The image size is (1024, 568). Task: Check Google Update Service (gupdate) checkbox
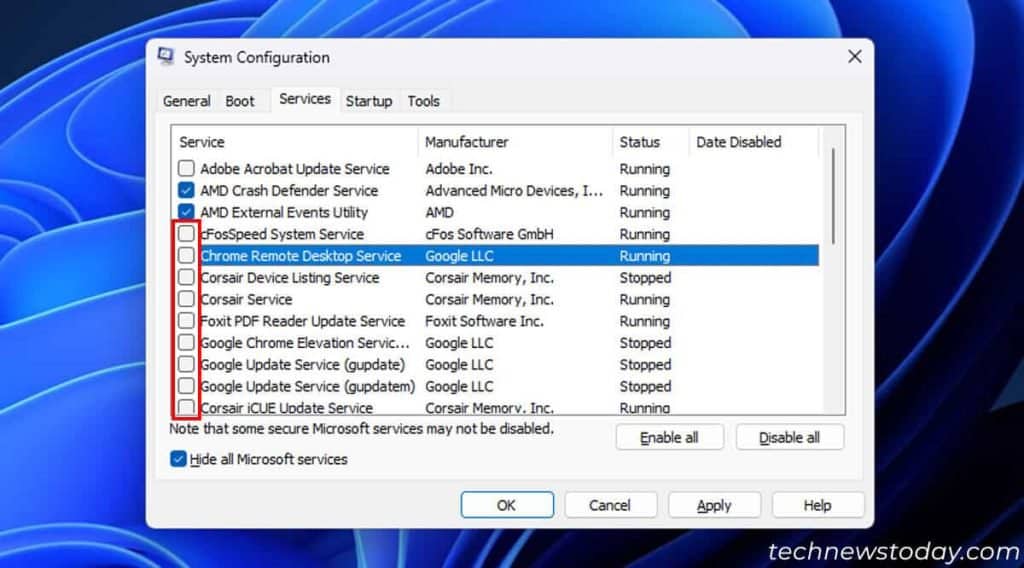[186, 364]
